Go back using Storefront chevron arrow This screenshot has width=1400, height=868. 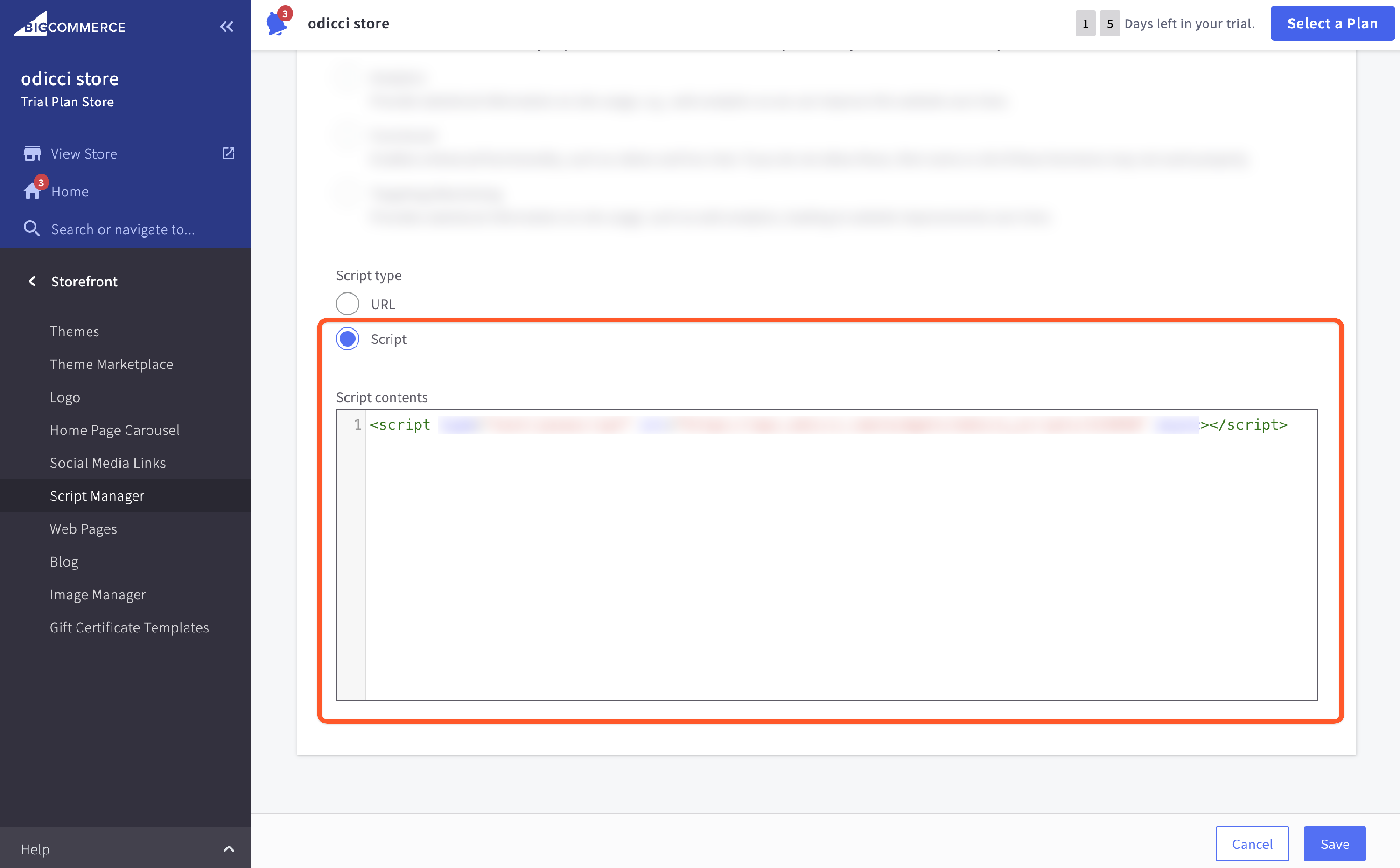pyautogui.click(x=32, y=281)
